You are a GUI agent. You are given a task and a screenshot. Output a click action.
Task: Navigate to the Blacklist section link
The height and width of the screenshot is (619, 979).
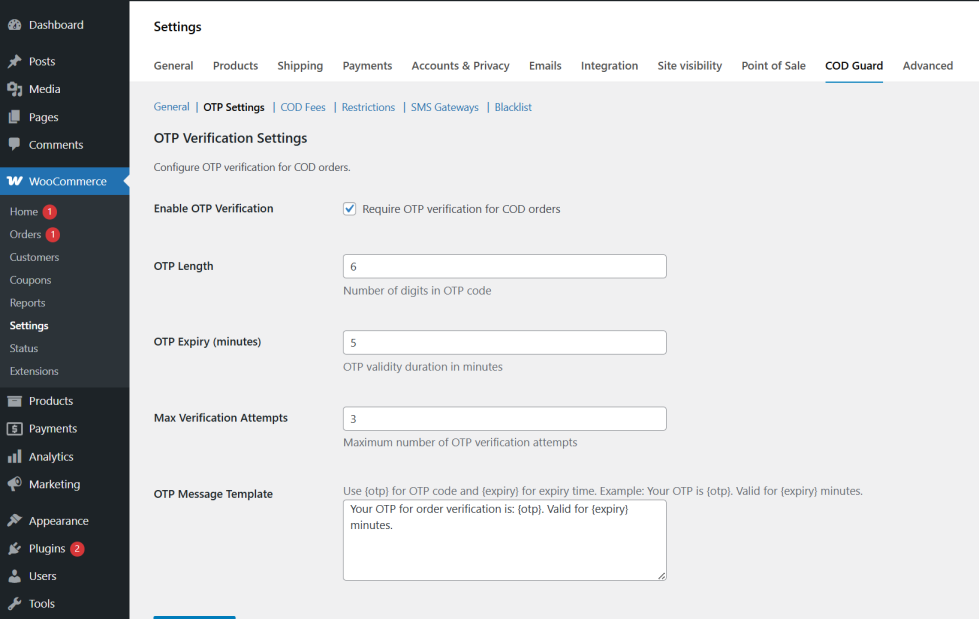click(x=512, y=107)
